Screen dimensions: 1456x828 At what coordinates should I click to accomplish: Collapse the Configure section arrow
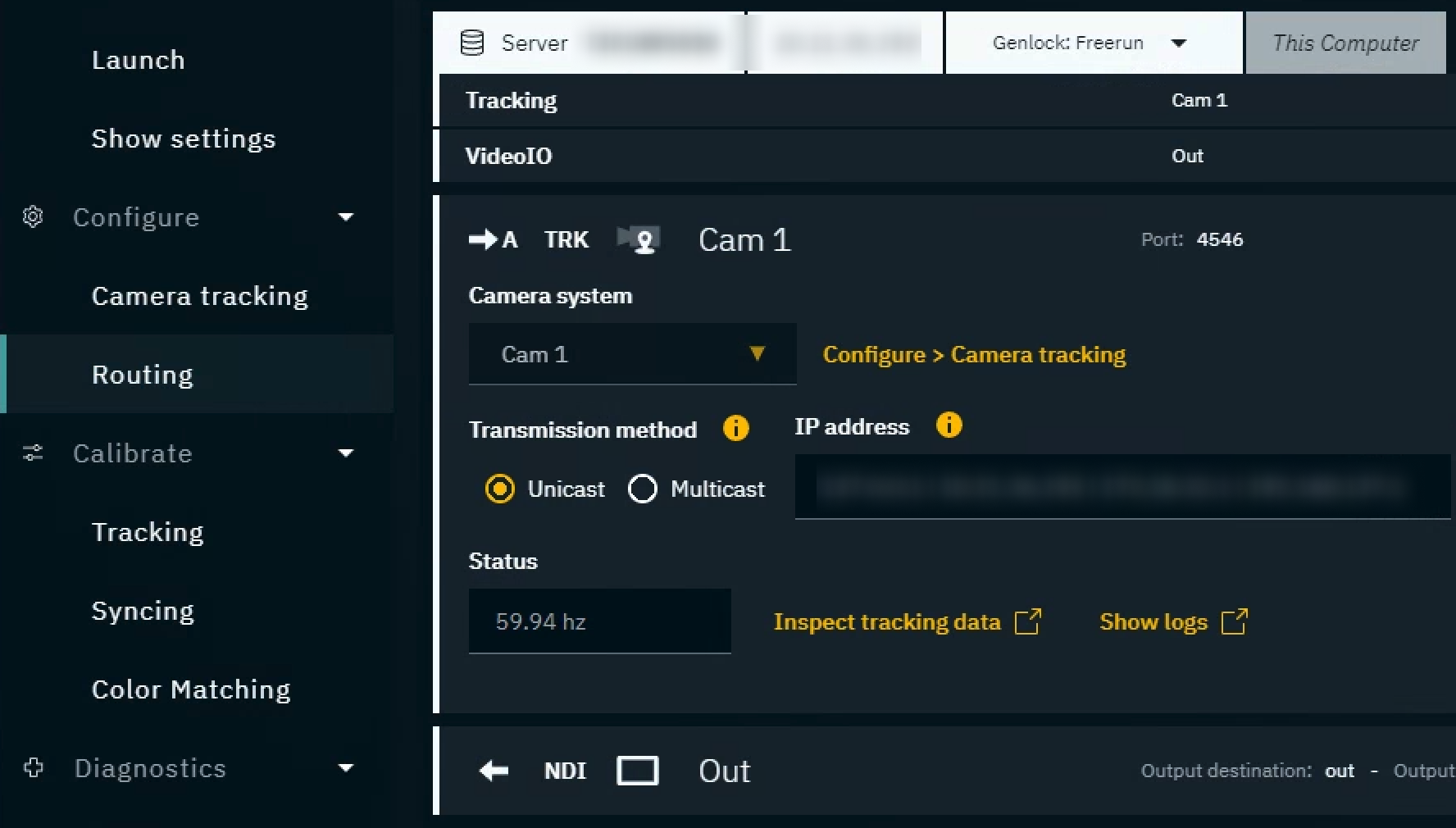click(x=346, y=217)
